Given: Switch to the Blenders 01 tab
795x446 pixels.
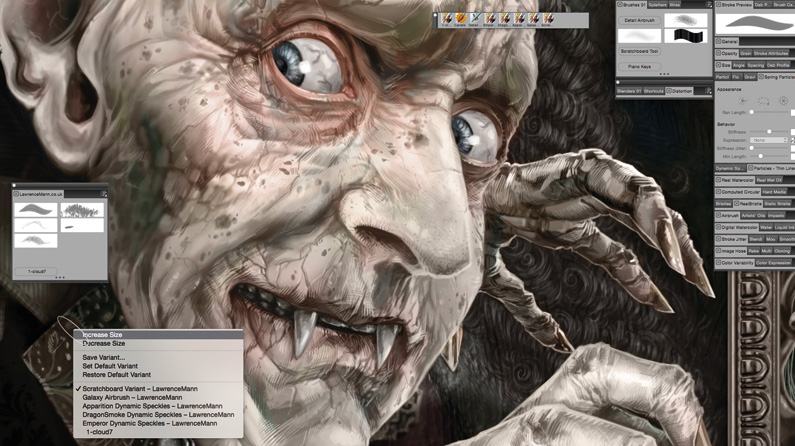Looking at the screenshot, I should click(x=629, y=91).
